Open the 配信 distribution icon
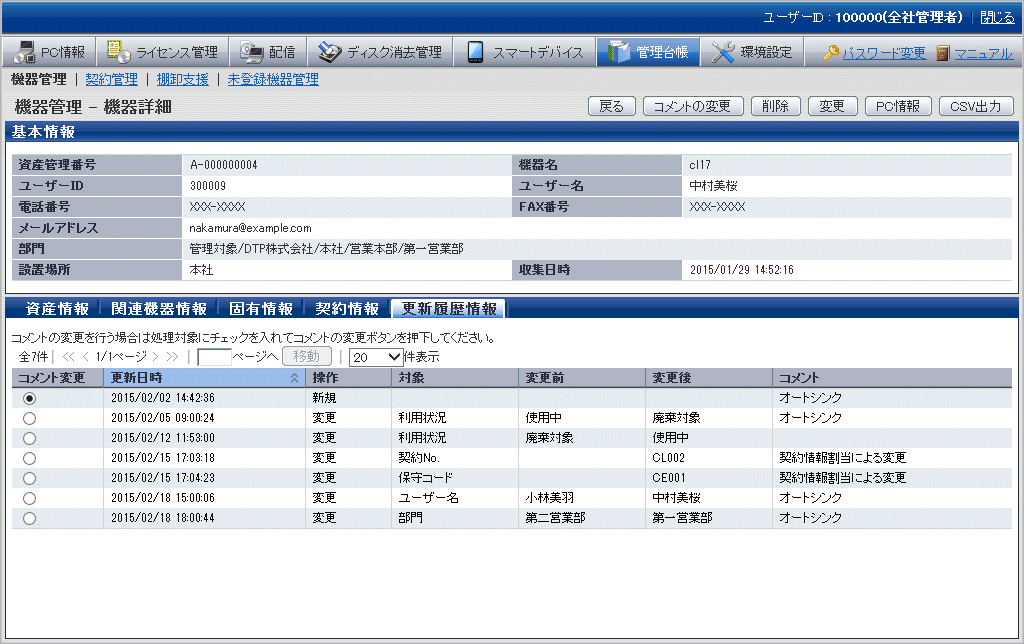 point(252,53)
